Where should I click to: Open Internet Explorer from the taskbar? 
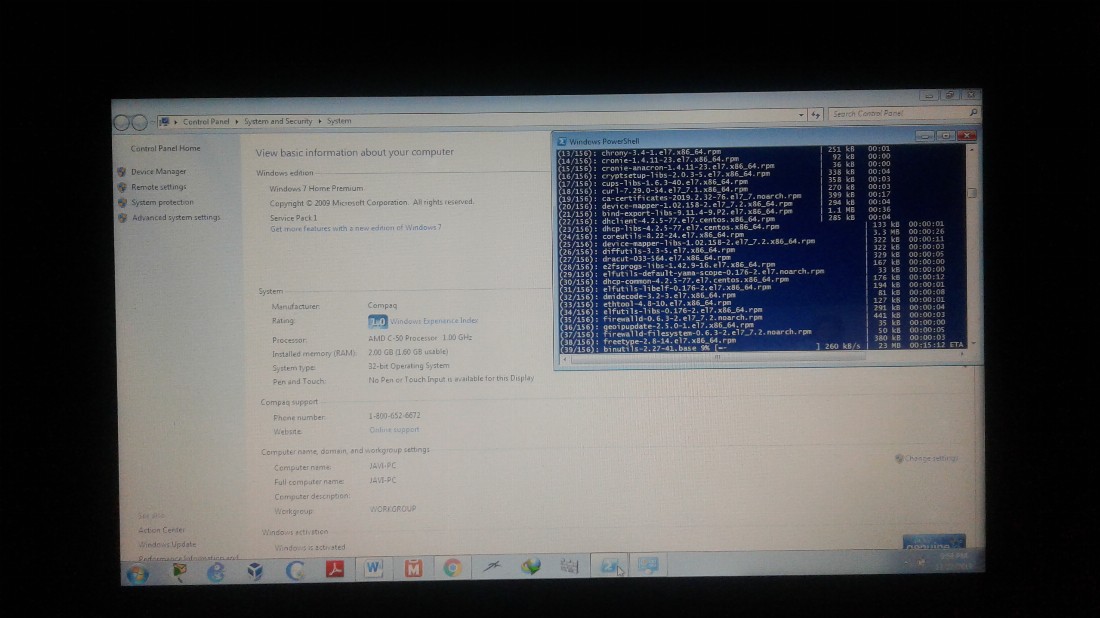click(216, 572)
